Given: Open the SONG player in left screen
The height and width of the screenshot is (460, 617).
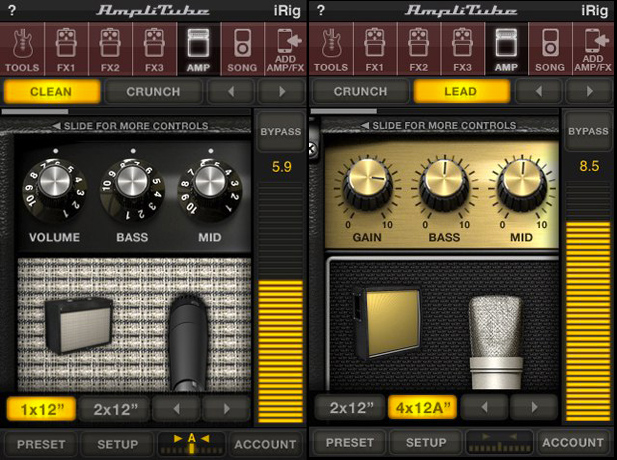Looking at the screenshot, I should [x=242, y=49].
